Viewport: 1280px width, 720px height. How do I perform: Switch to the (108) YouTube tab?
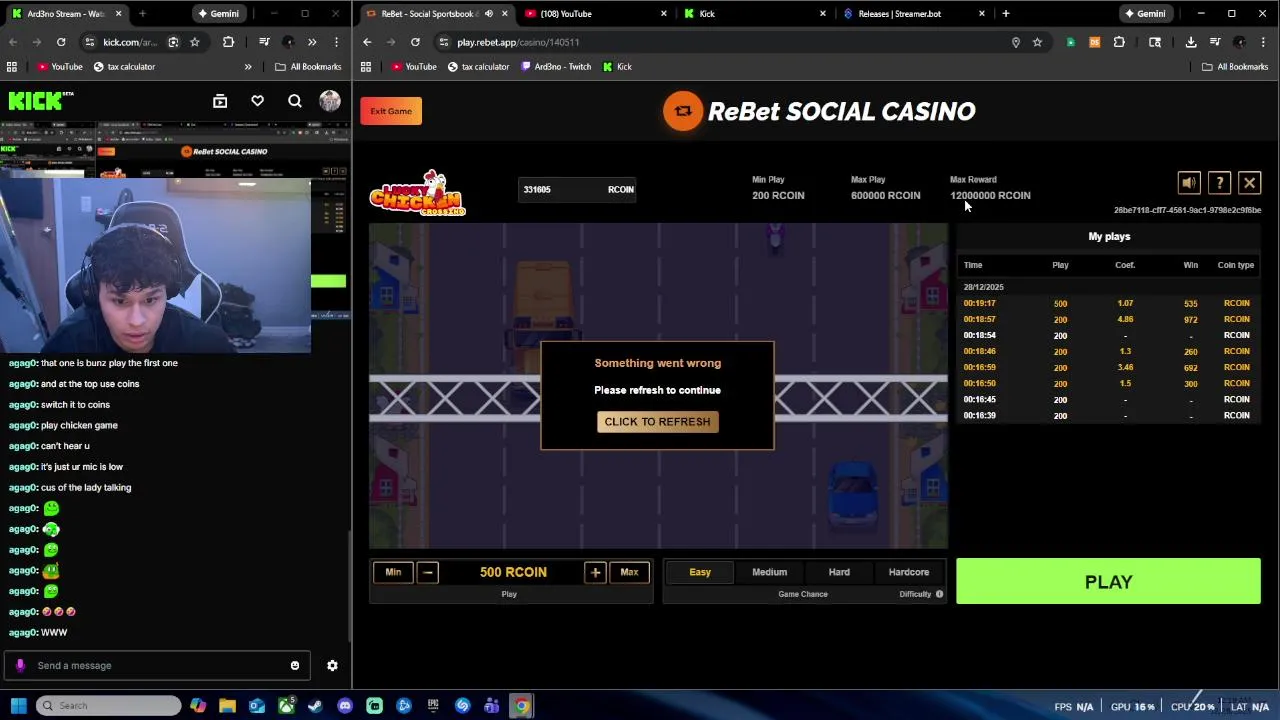tap(596, 14)
